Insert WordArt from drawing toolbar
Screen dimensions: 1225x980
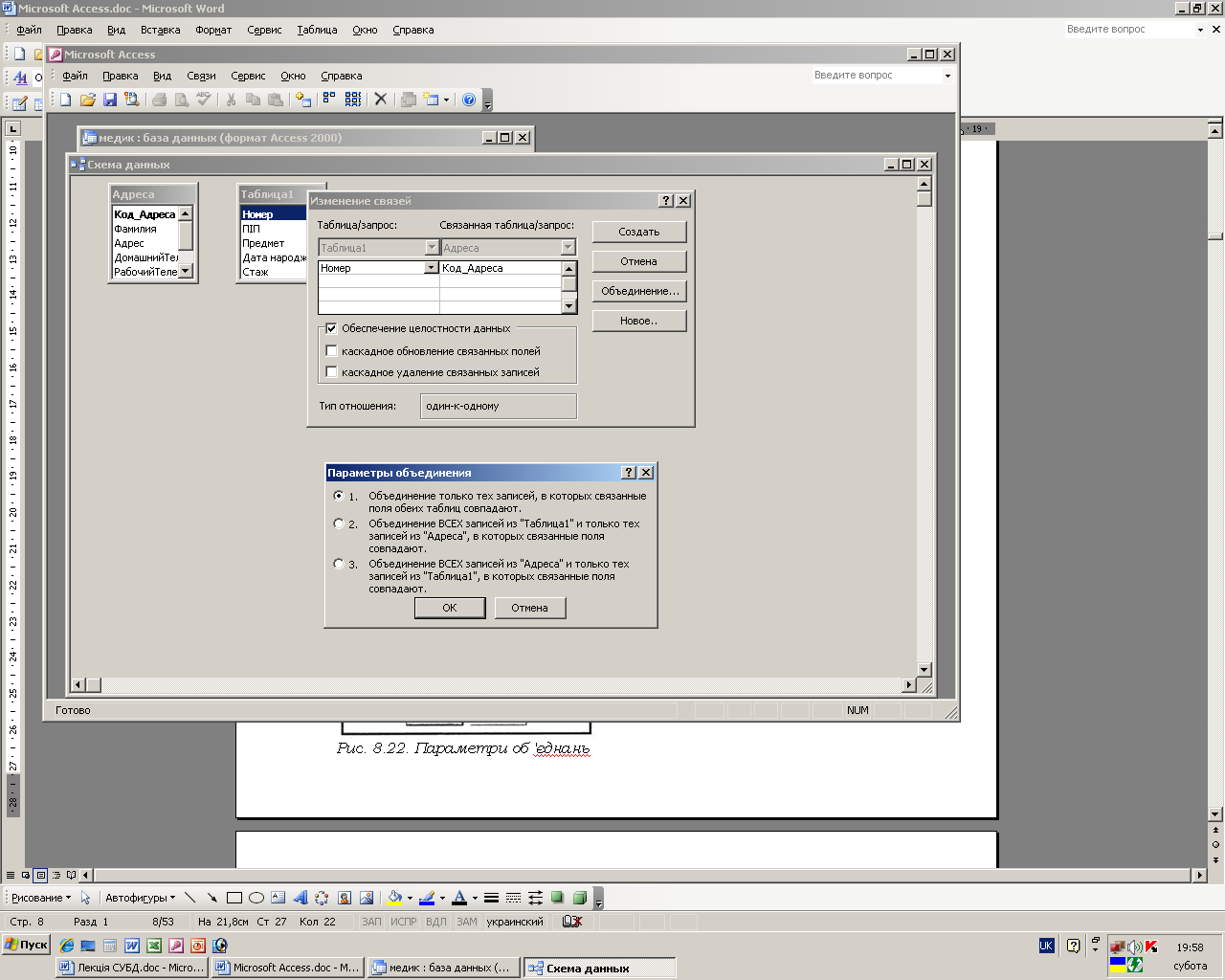tap(300, 898)
